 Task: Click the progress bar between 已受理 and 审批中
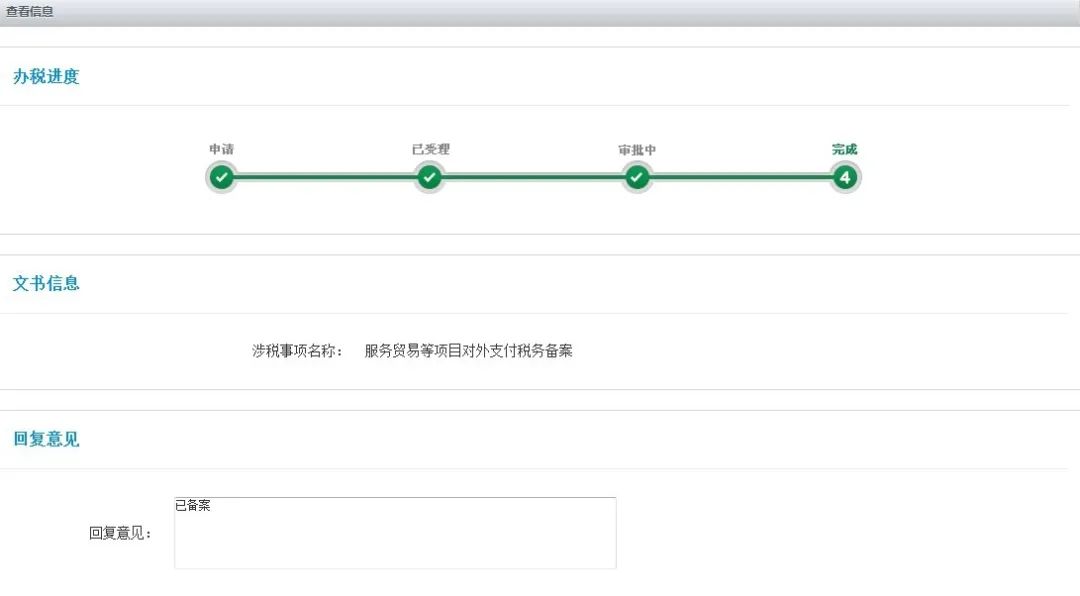[x=533, y=178]
